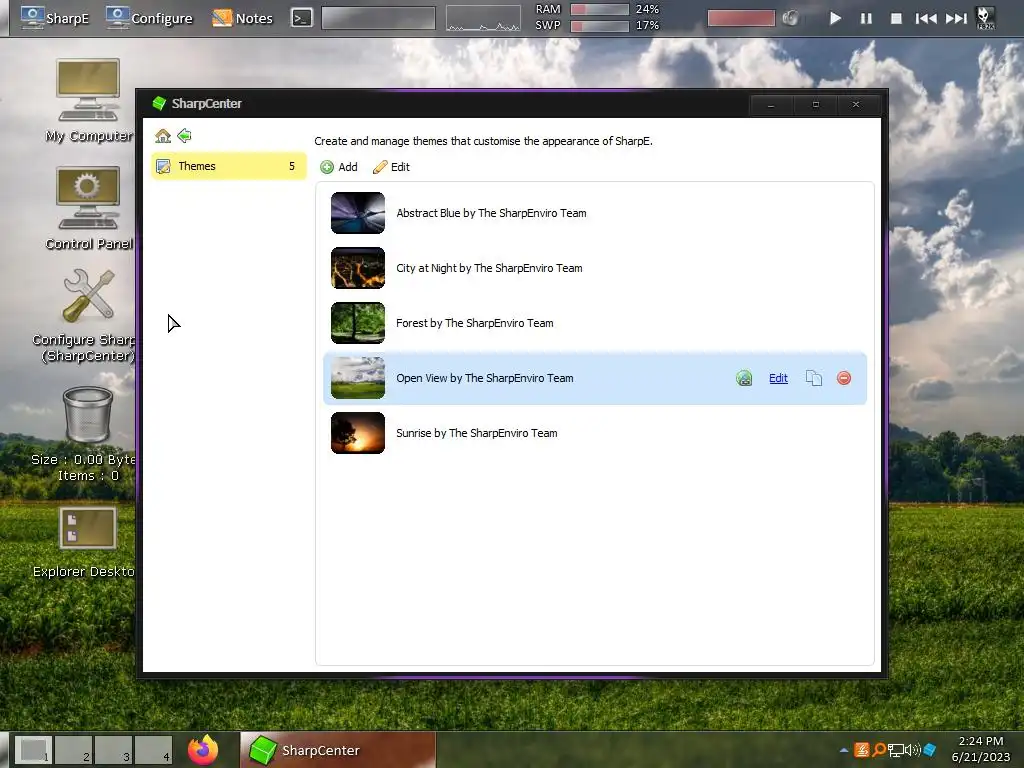Select the Themes tab in sidebar
This screenshot has height=768, width=1024.
229,166
